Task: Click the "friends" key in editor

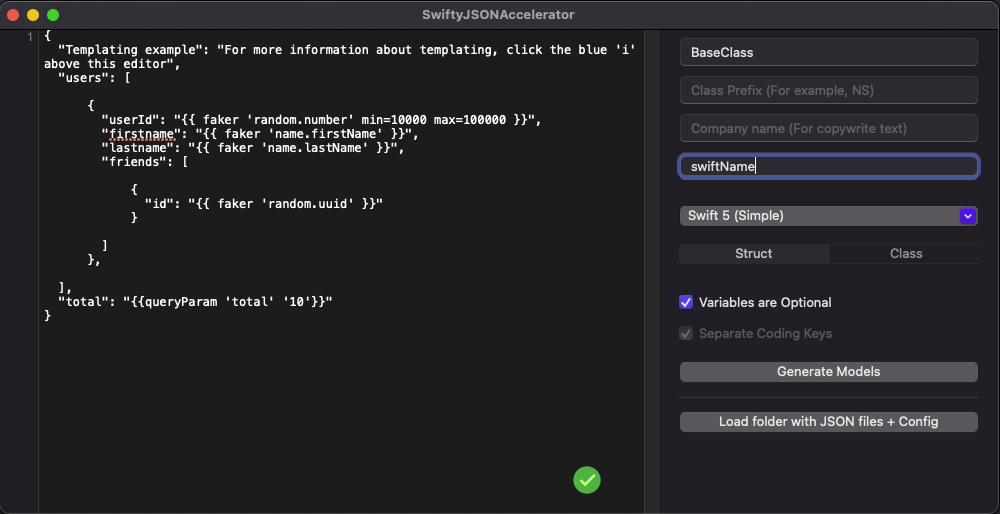Action: (135, 162)
